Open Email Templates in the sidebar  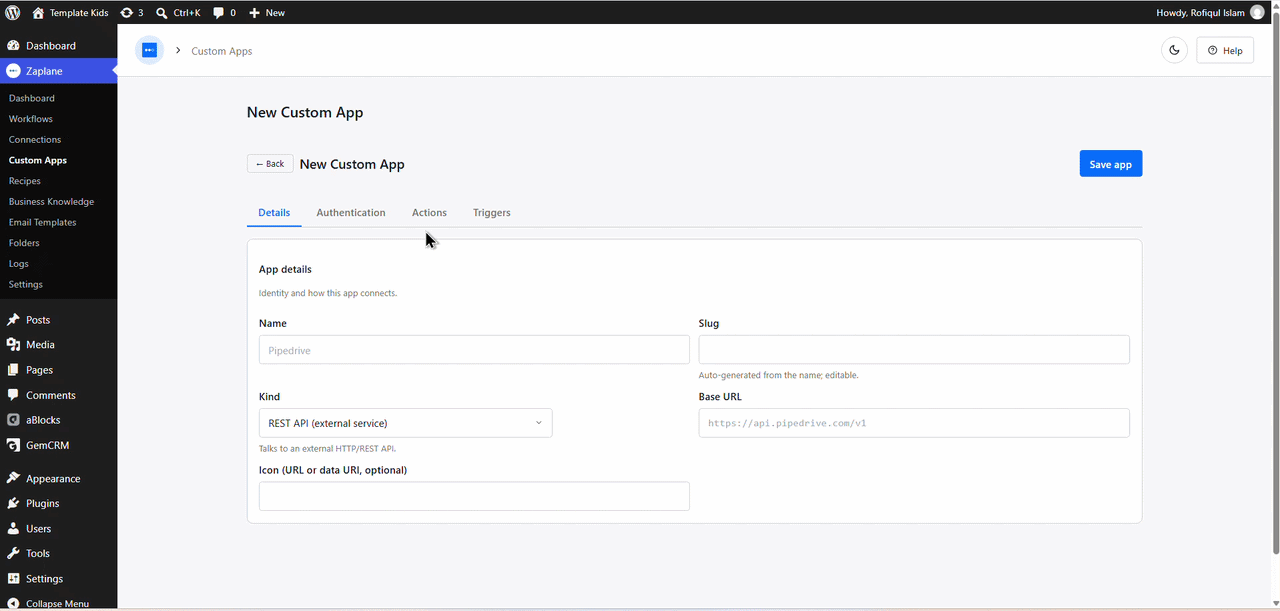pos(43,223)
